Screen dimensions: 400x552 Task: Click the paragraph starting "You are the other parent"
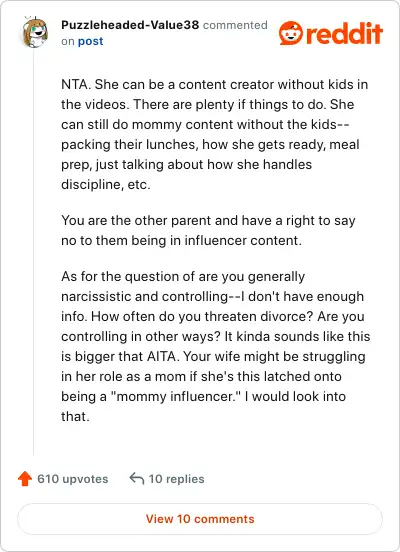click(208, 231)
